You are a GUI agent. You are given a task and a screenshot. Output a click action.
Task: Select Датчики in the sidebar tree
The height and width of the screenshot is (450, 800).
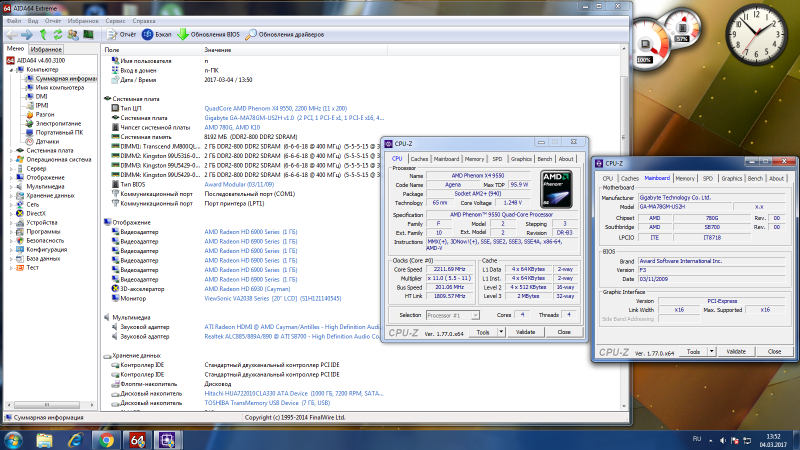click(47, 140)
